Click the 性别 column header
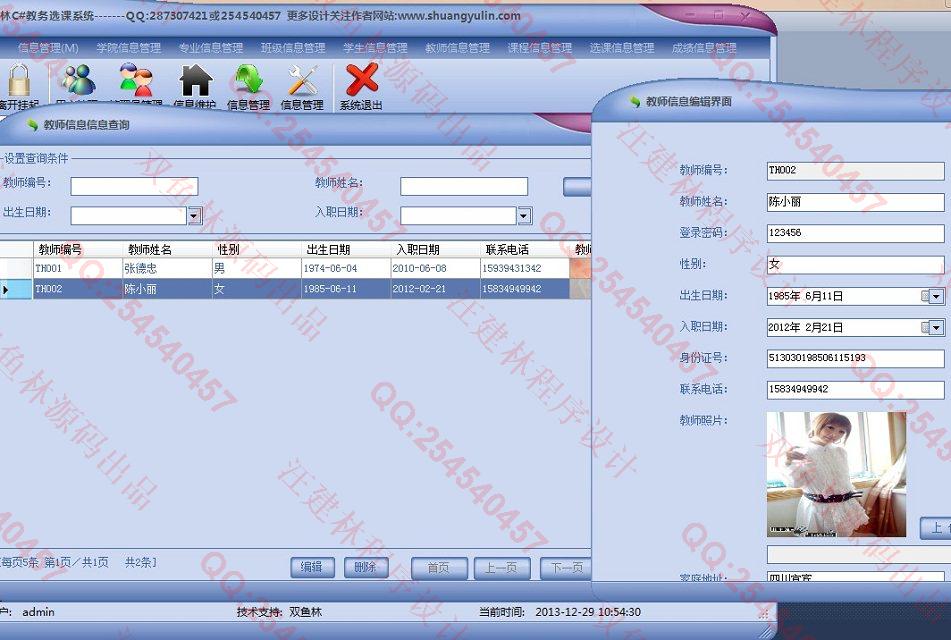 257,249
